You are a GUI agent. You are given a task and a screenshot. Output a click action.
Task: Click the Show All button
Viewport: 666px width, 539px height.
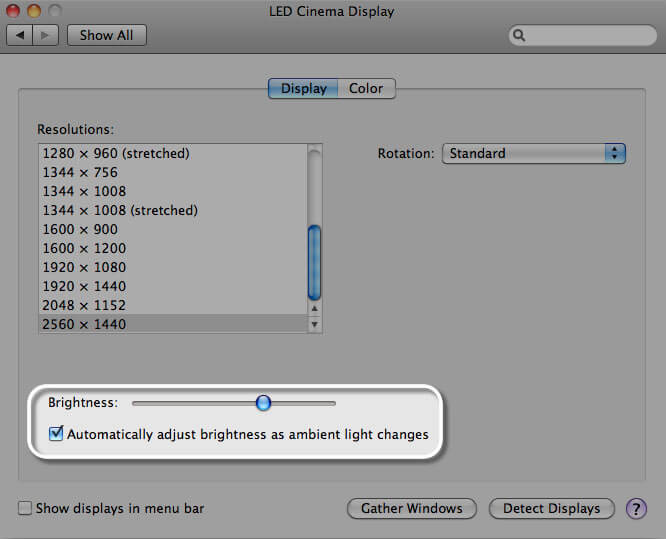(x=107, y=35)
